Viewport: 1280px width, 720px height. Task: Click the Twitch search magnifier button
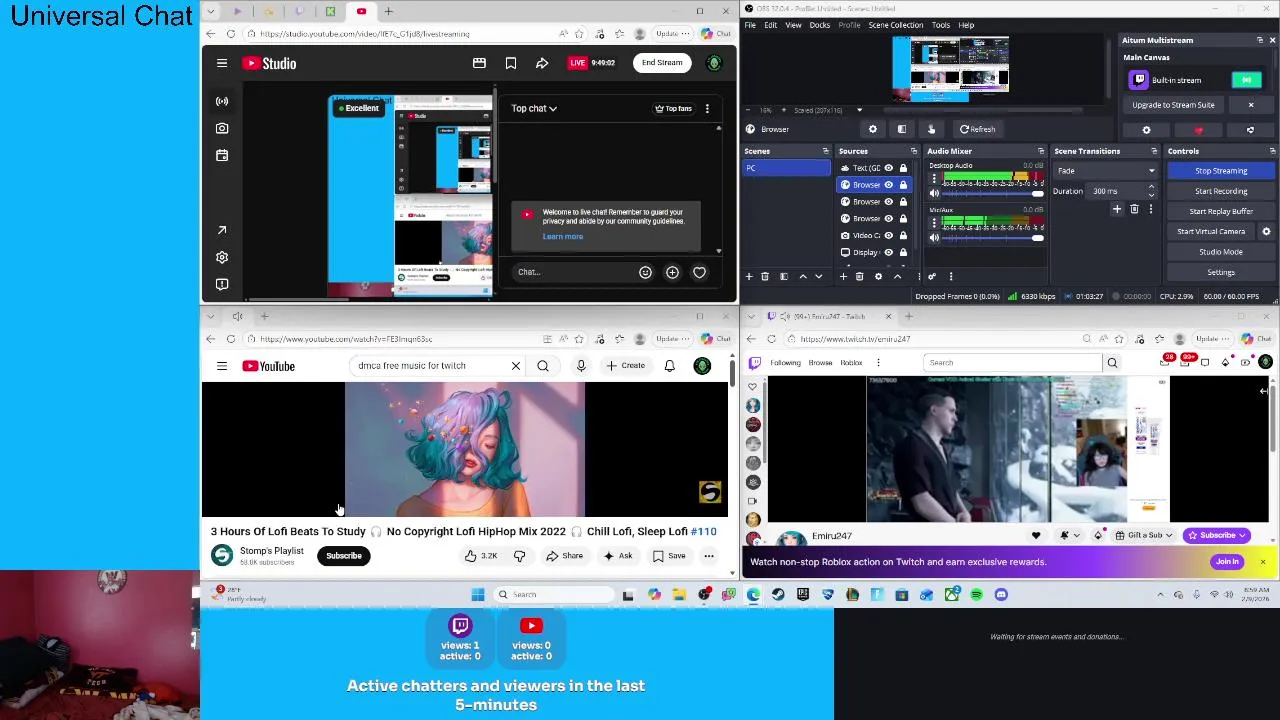click(1112, 363)
